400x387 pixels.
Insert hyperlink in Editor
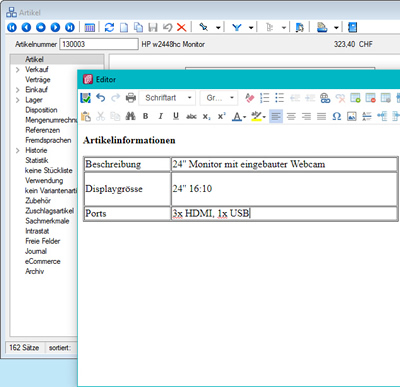(325, 98)
